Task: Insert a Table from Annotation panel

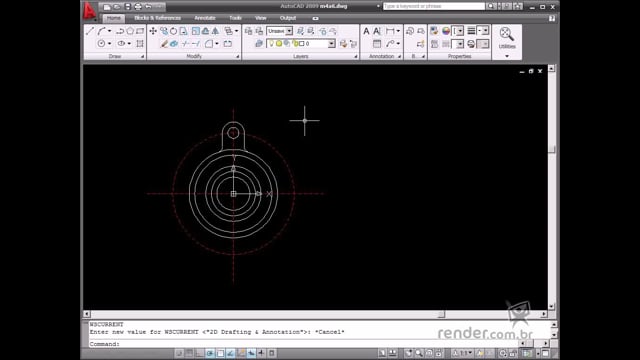Action: 377,43
